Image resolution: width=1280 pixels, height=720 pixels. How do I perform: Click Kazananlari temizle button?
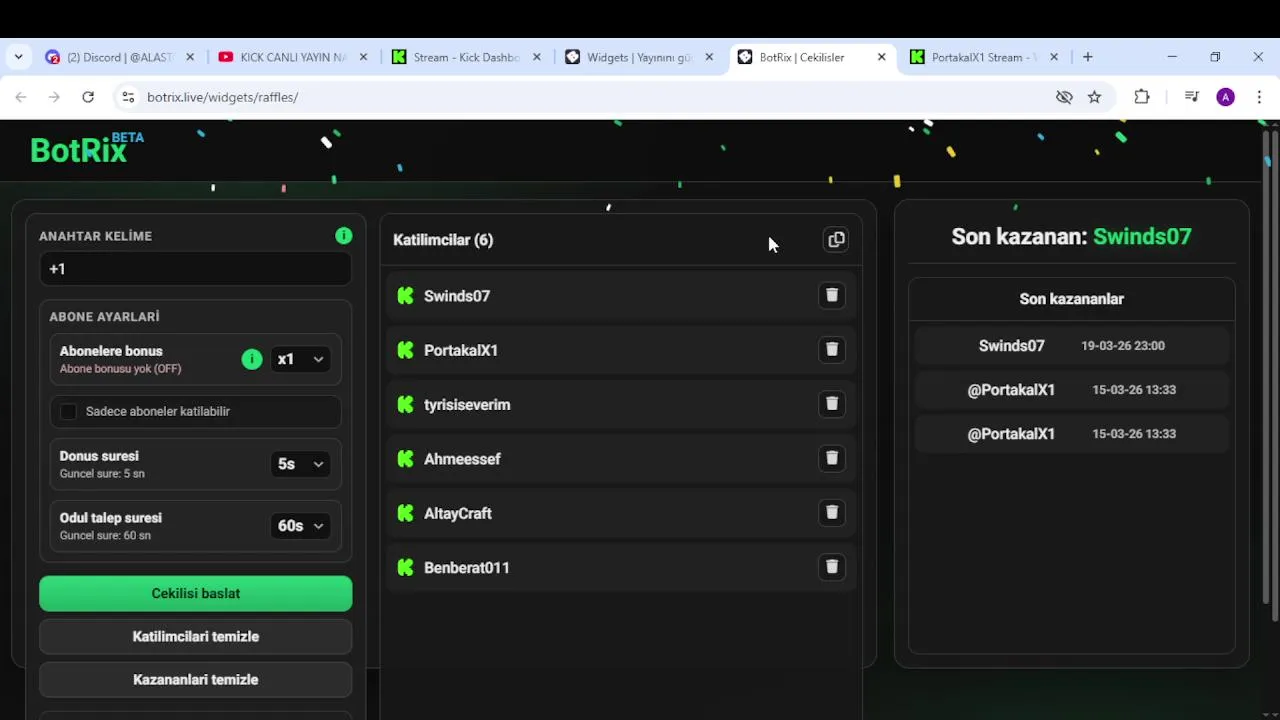click(196, 679)
